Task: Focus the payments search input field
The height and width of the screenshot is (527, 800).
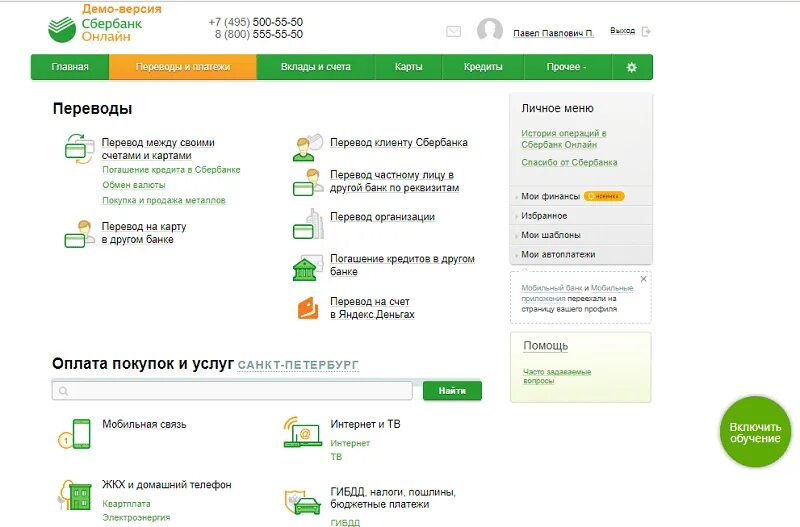Action: click(232, 391)
